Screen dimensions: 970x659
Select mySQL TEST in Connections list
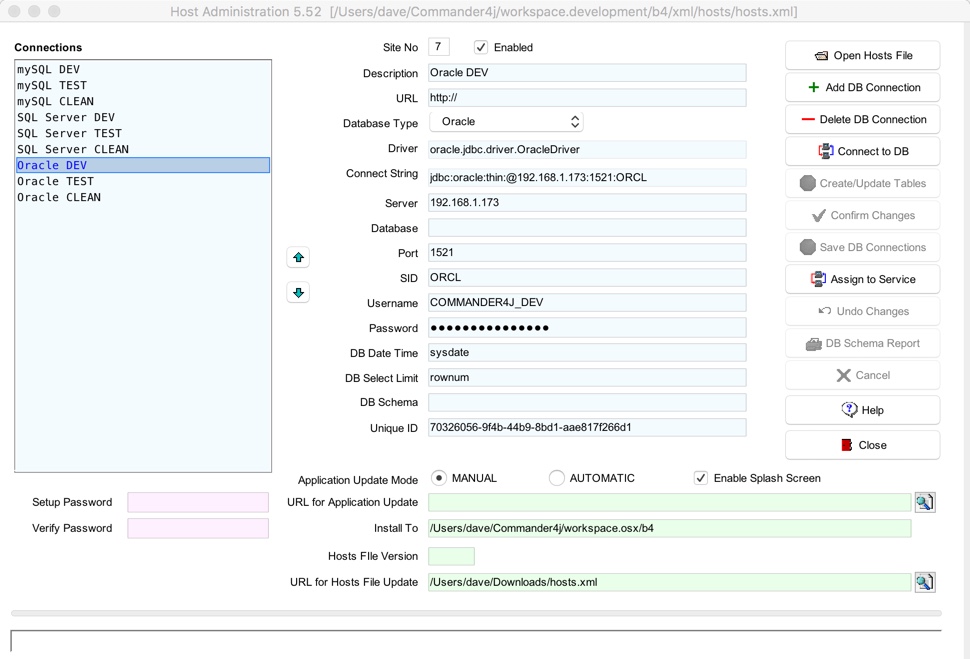coord(52,86)
